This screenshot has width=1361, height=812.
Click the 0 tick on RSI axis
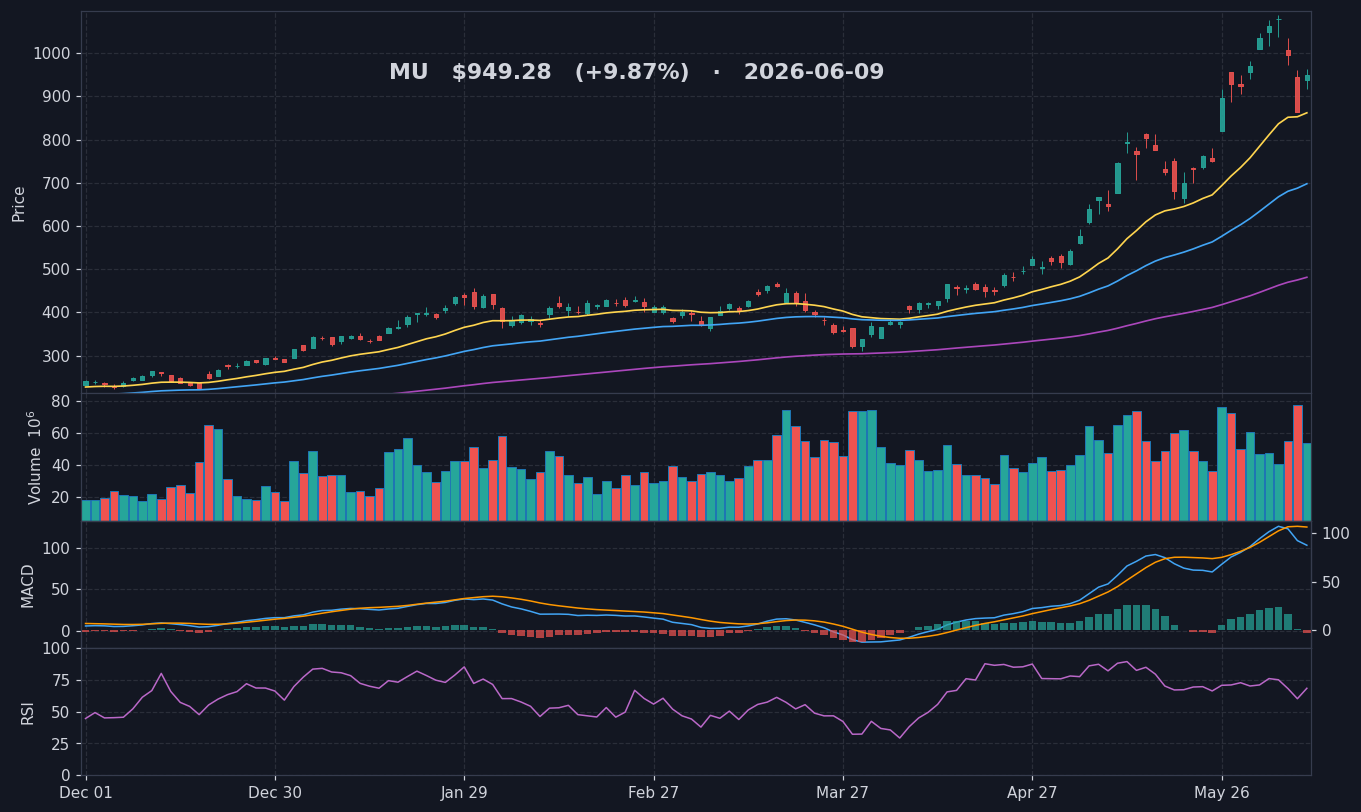(65, 776)
